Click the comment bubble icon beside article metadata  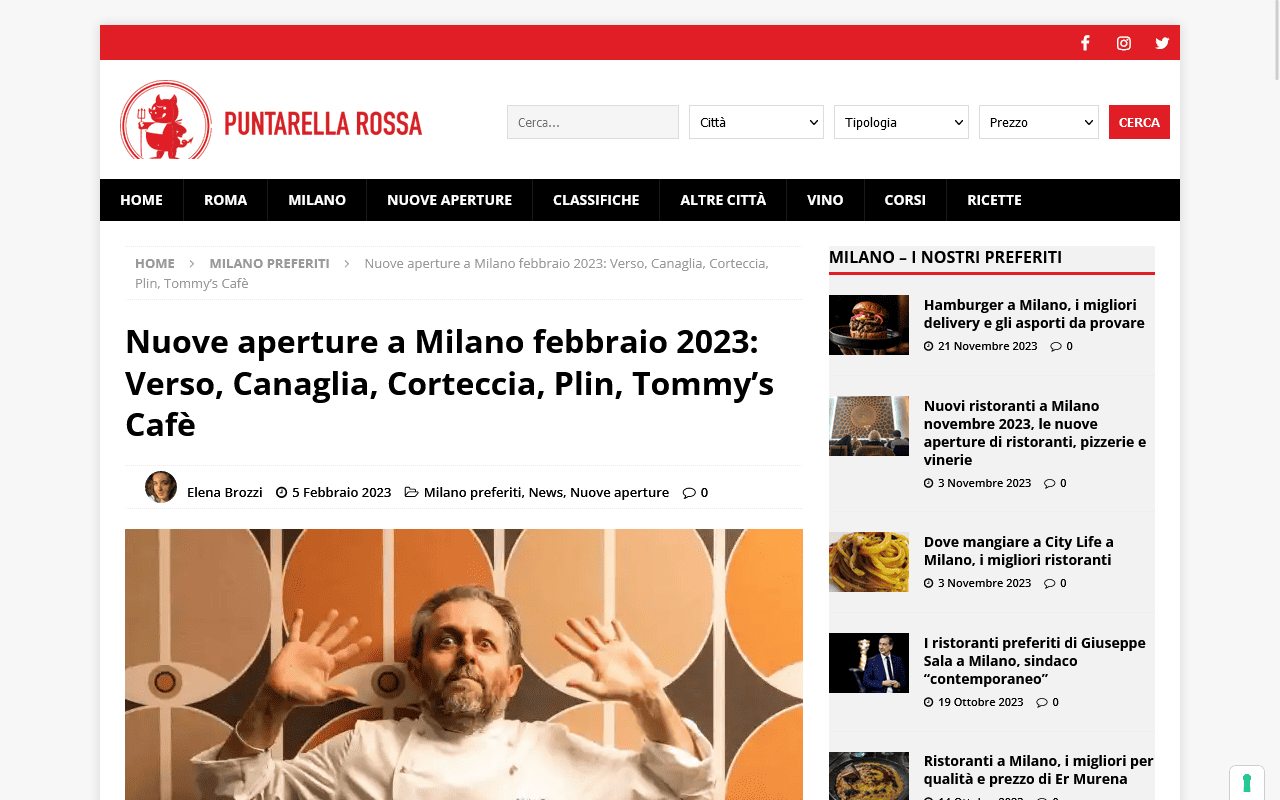pos(689,492)
